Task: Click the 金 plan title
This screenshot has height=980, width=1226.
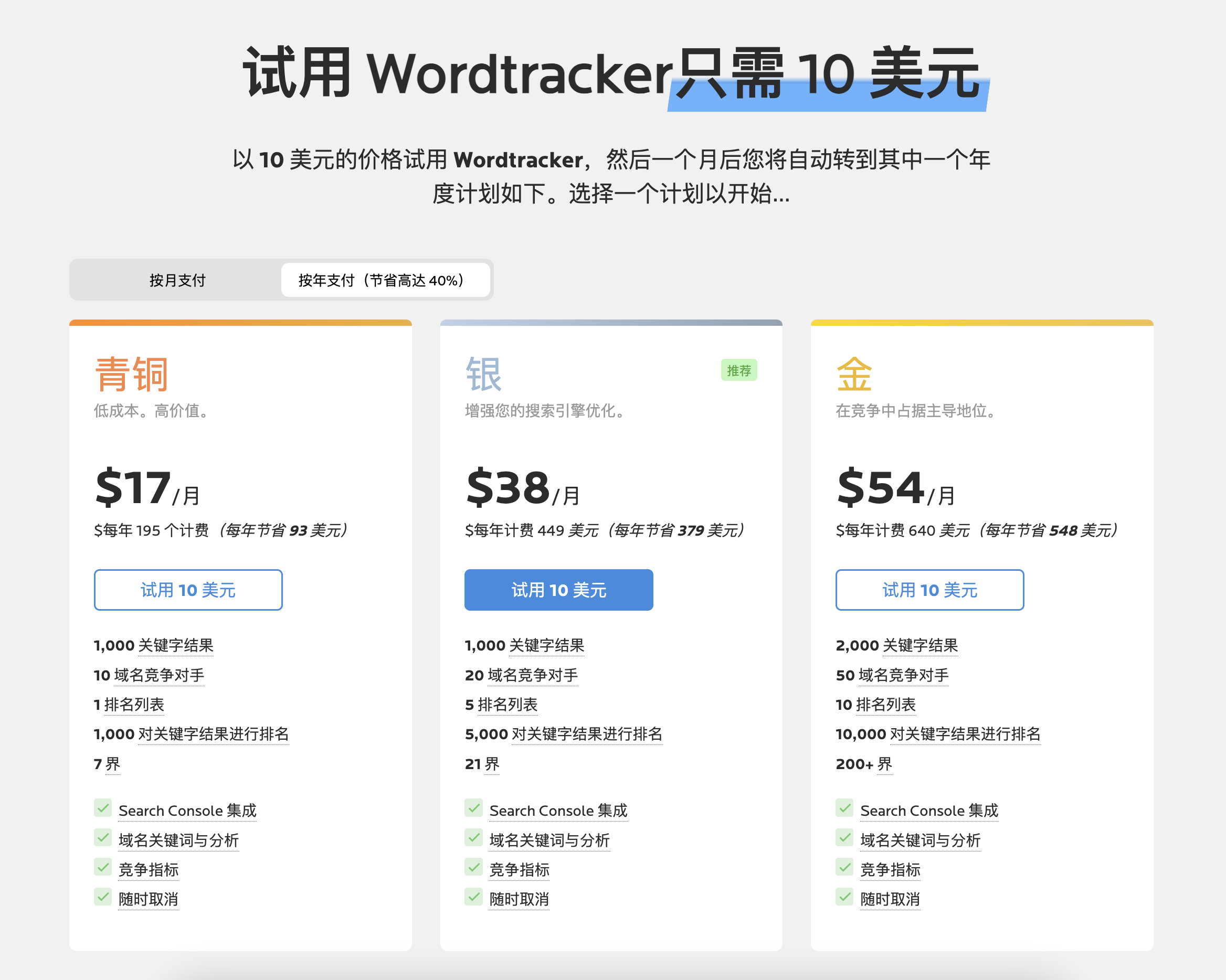Action: pos(854,374)
